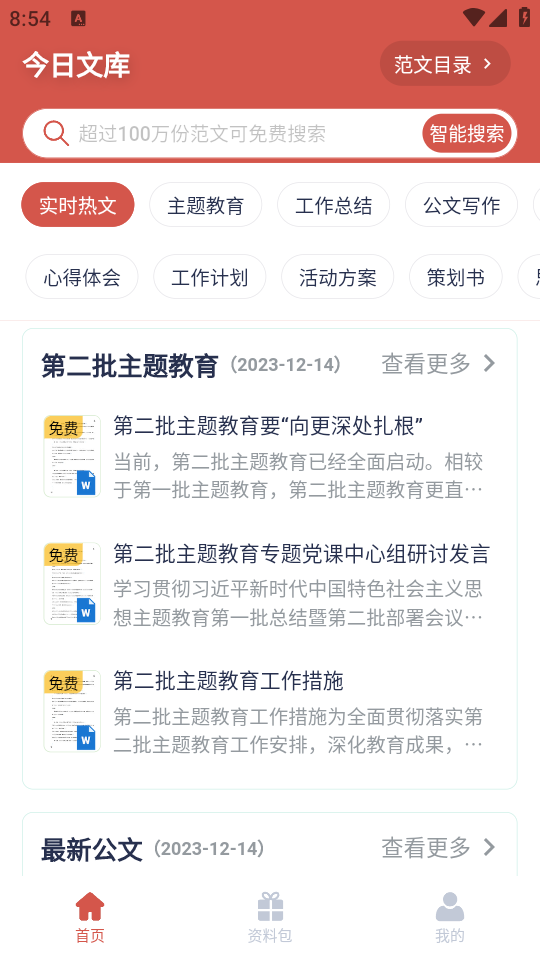Tap document thumbnail for 向更深处扎根 article
Image resolution: width=540 pixels, height=960 pixels.
coord(72,456)
